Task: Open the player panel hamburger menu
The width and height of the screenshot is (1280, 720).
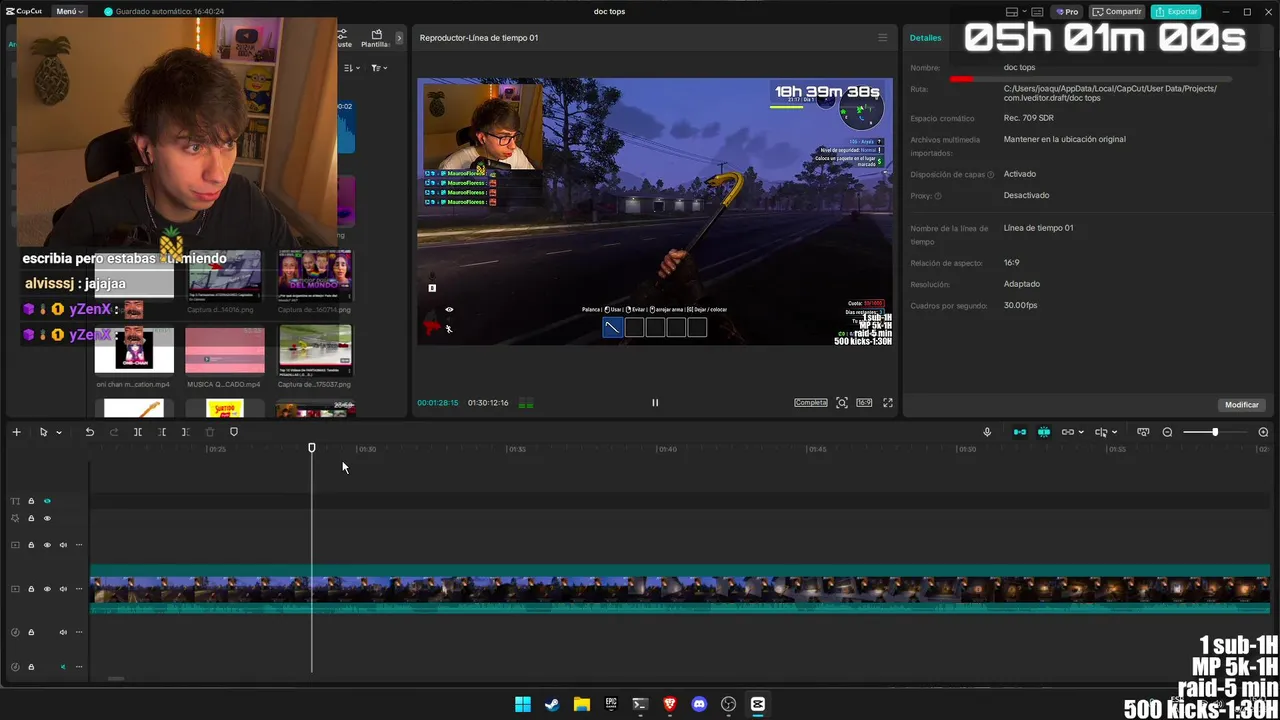Action: (882, 38)
